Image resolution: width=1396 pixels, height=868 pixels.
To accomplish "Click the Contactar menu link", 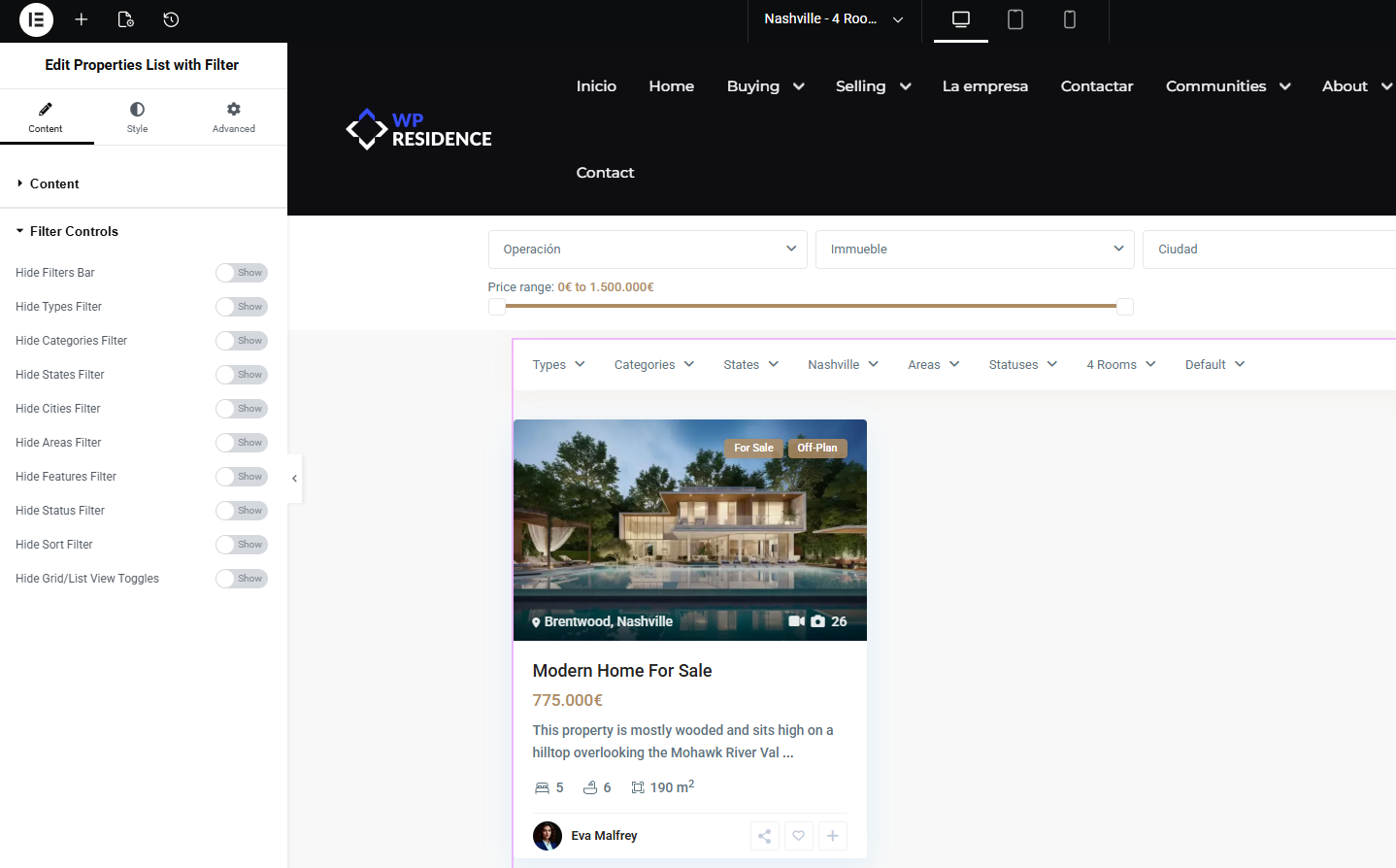I will tap(1097, 86).
